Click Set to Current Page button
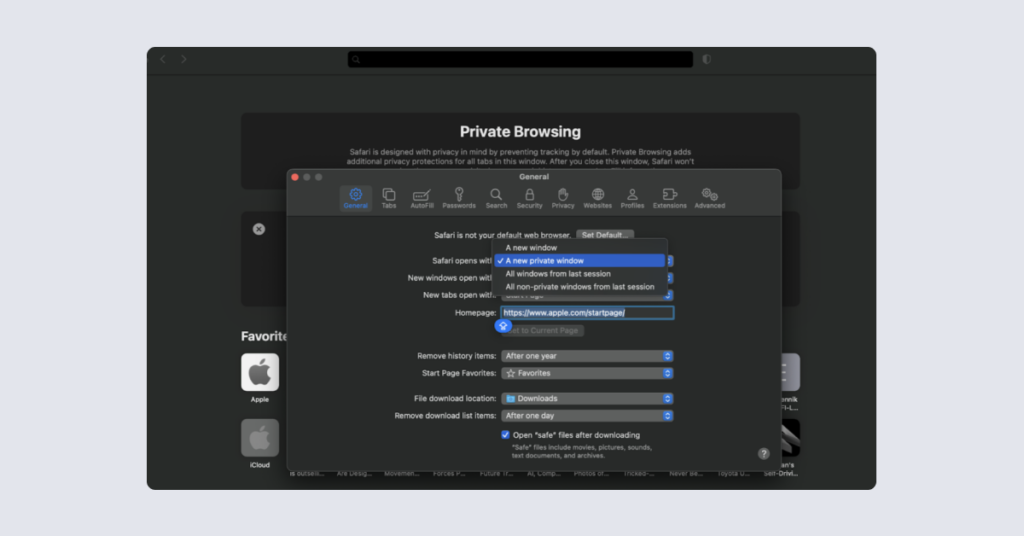 click(542, 330)
